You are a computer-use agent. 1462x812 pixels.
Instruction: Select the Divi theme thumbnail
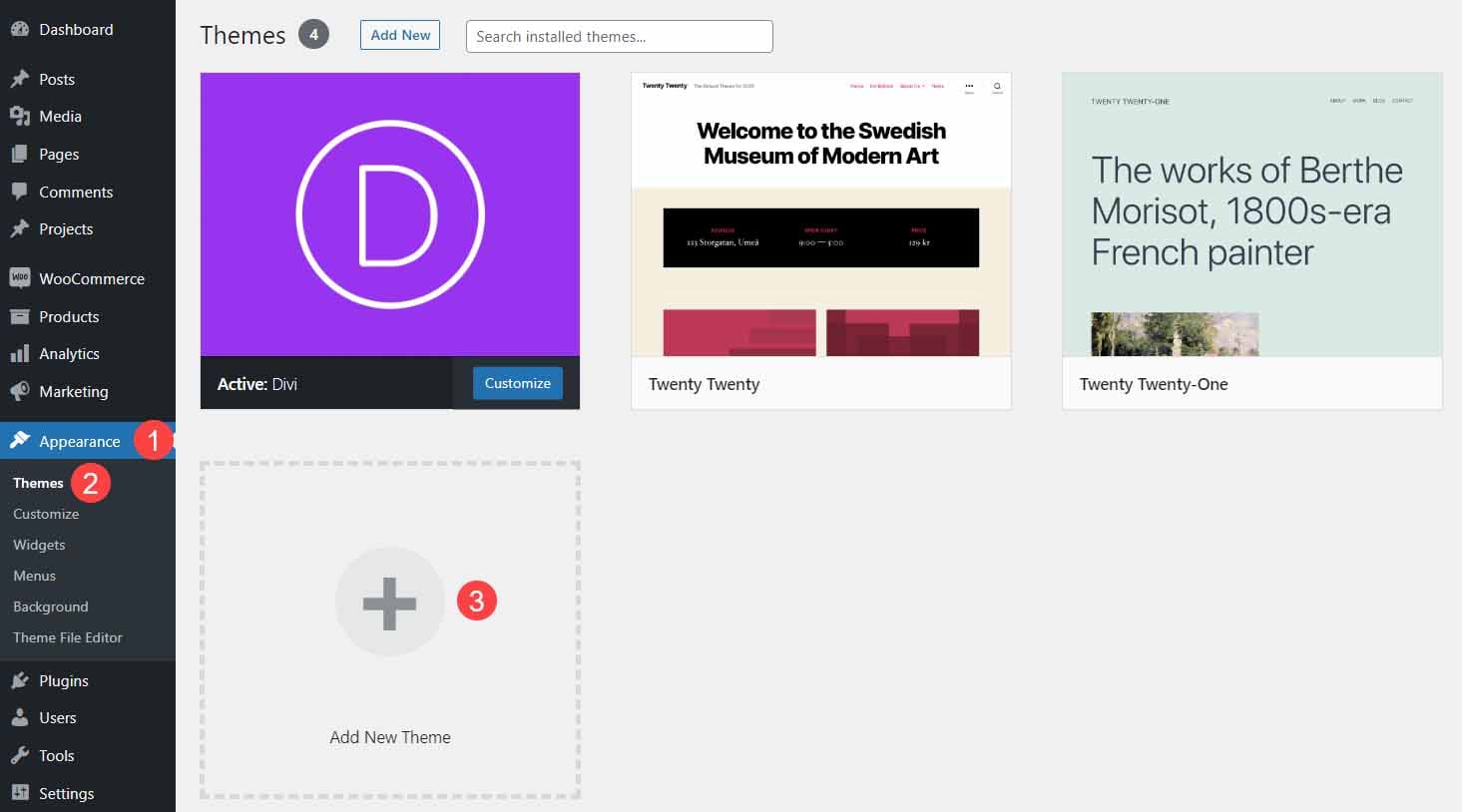pos(390,214)
